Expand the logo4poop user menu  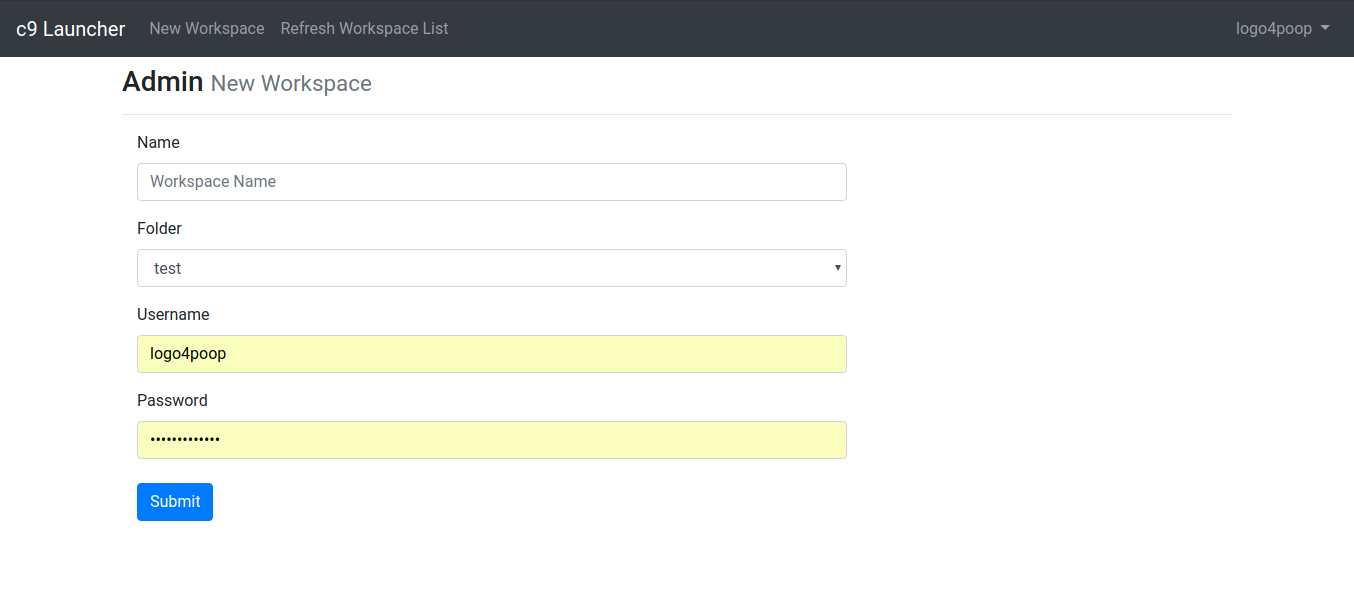click(1283, 28)
